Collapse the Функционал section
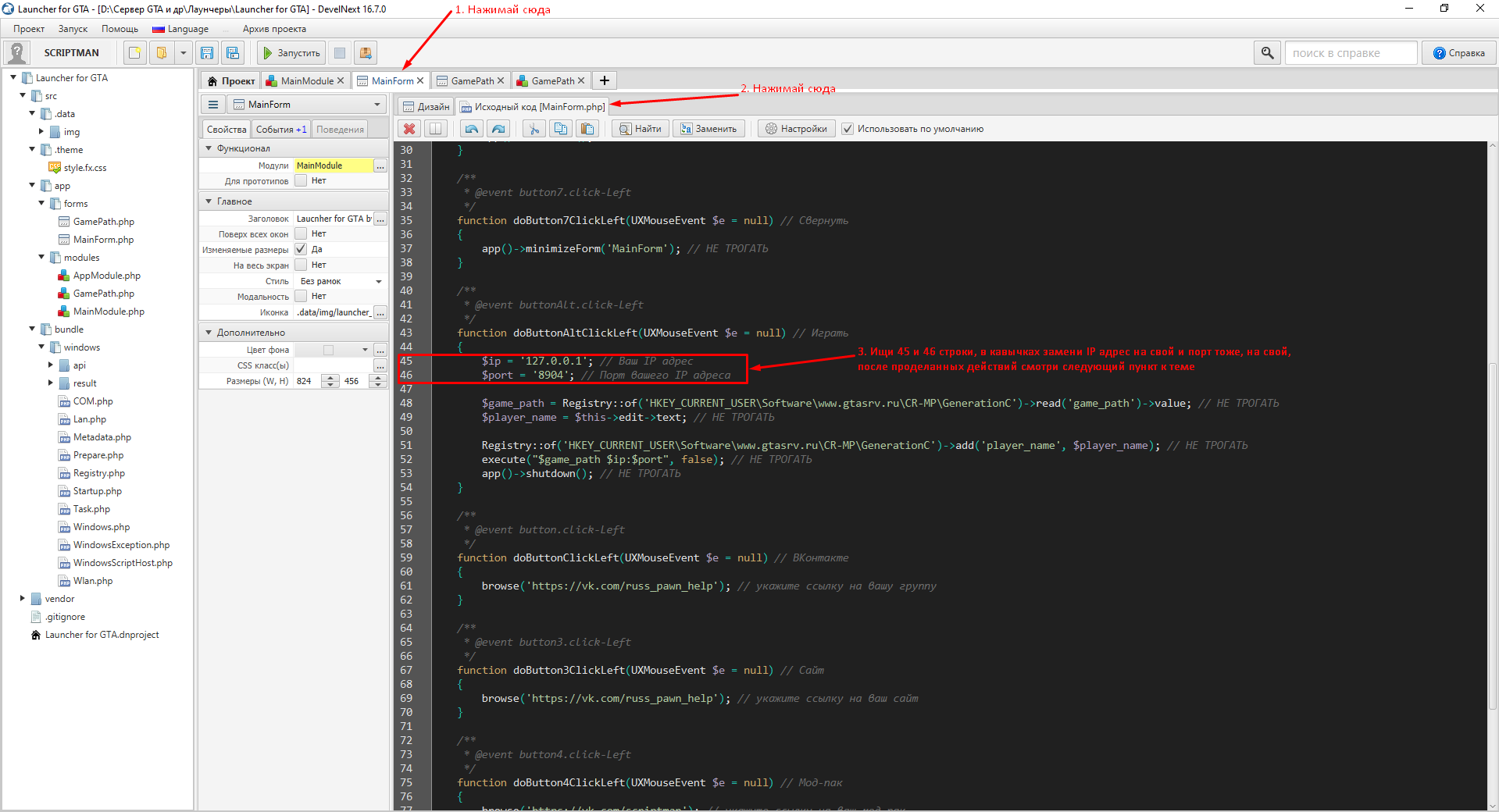Screen dimensions: 1499x812 coord(209,148)
